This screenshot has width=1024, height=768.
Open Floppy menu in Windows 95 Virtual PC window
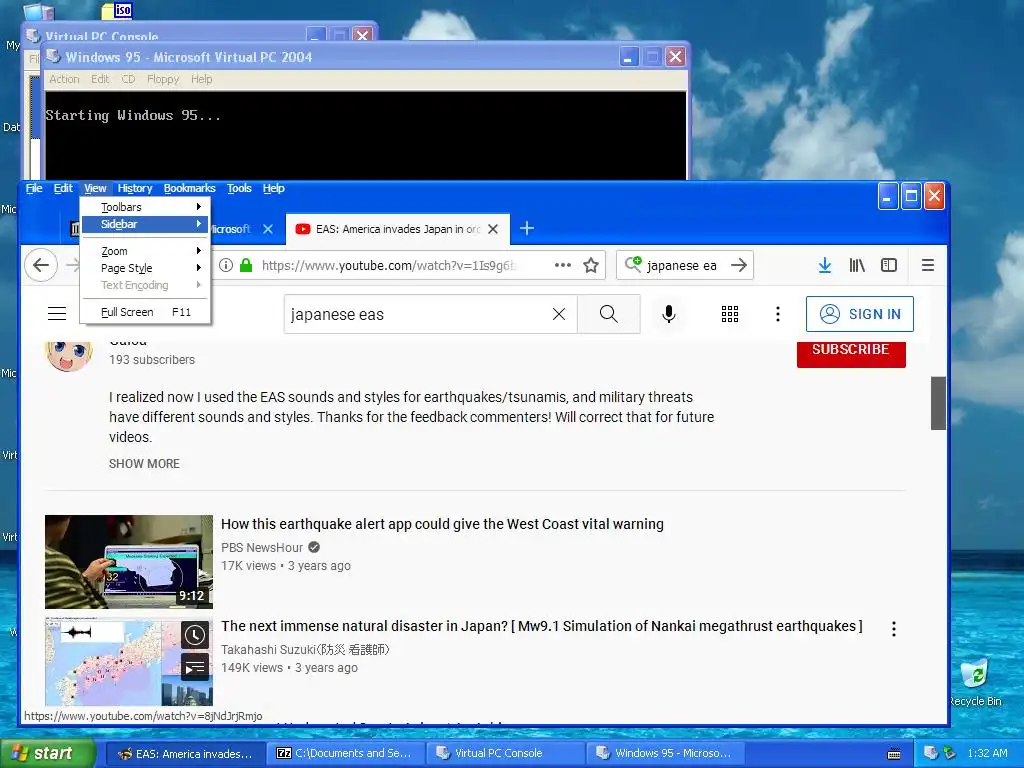point(163,79)
